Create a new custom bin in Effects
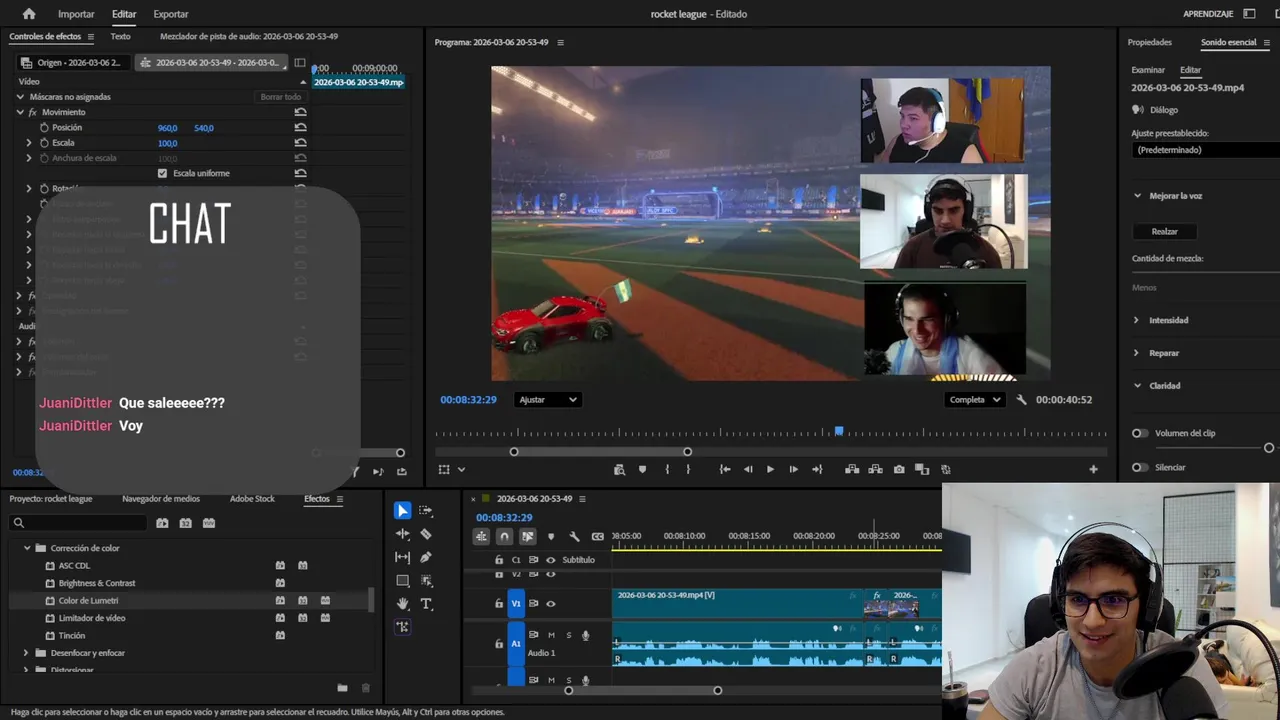This screenshot has height=720, width=1280. (x=342, y=688)
